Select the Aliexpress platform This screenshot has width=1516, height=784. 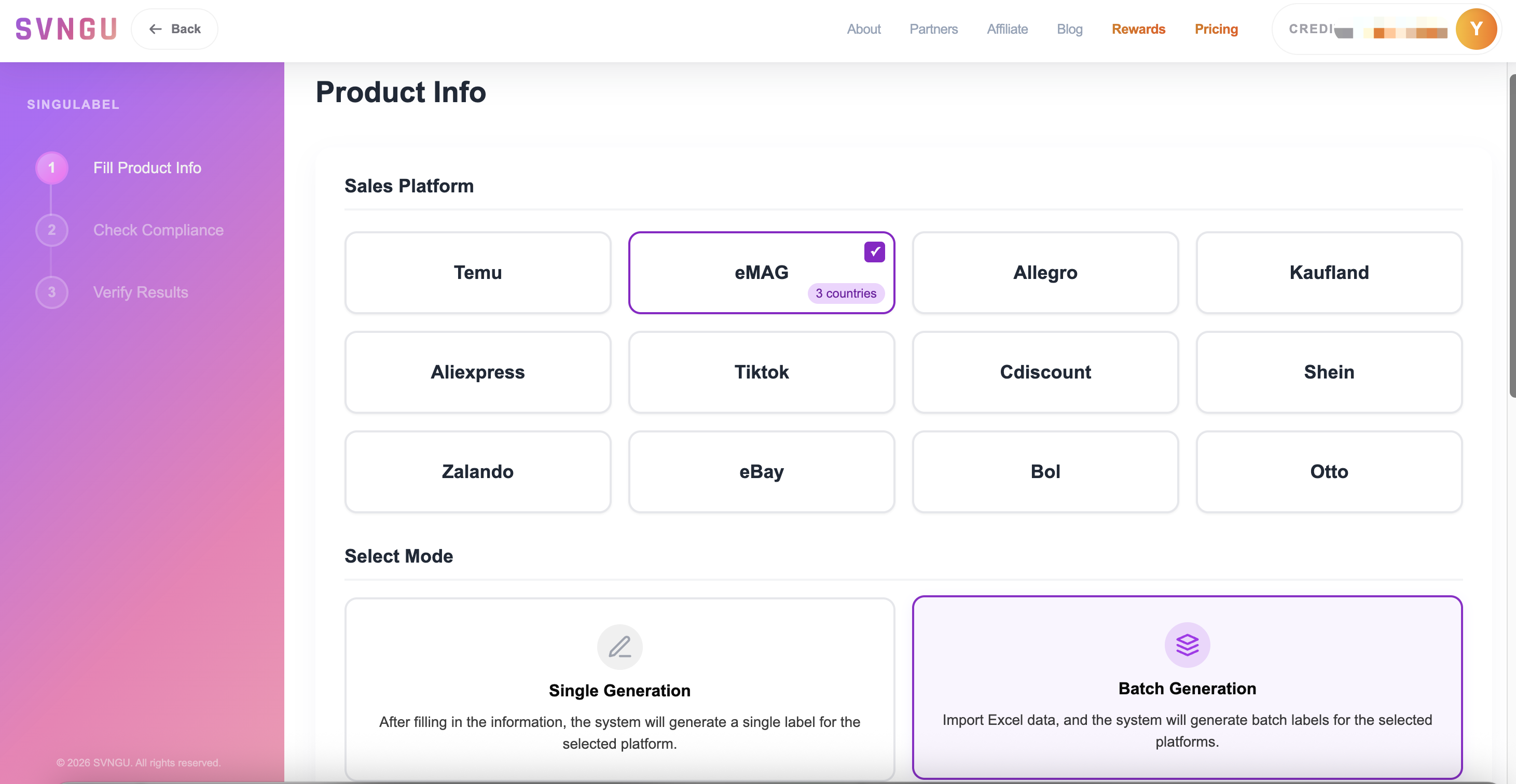(x=477, y=372)
